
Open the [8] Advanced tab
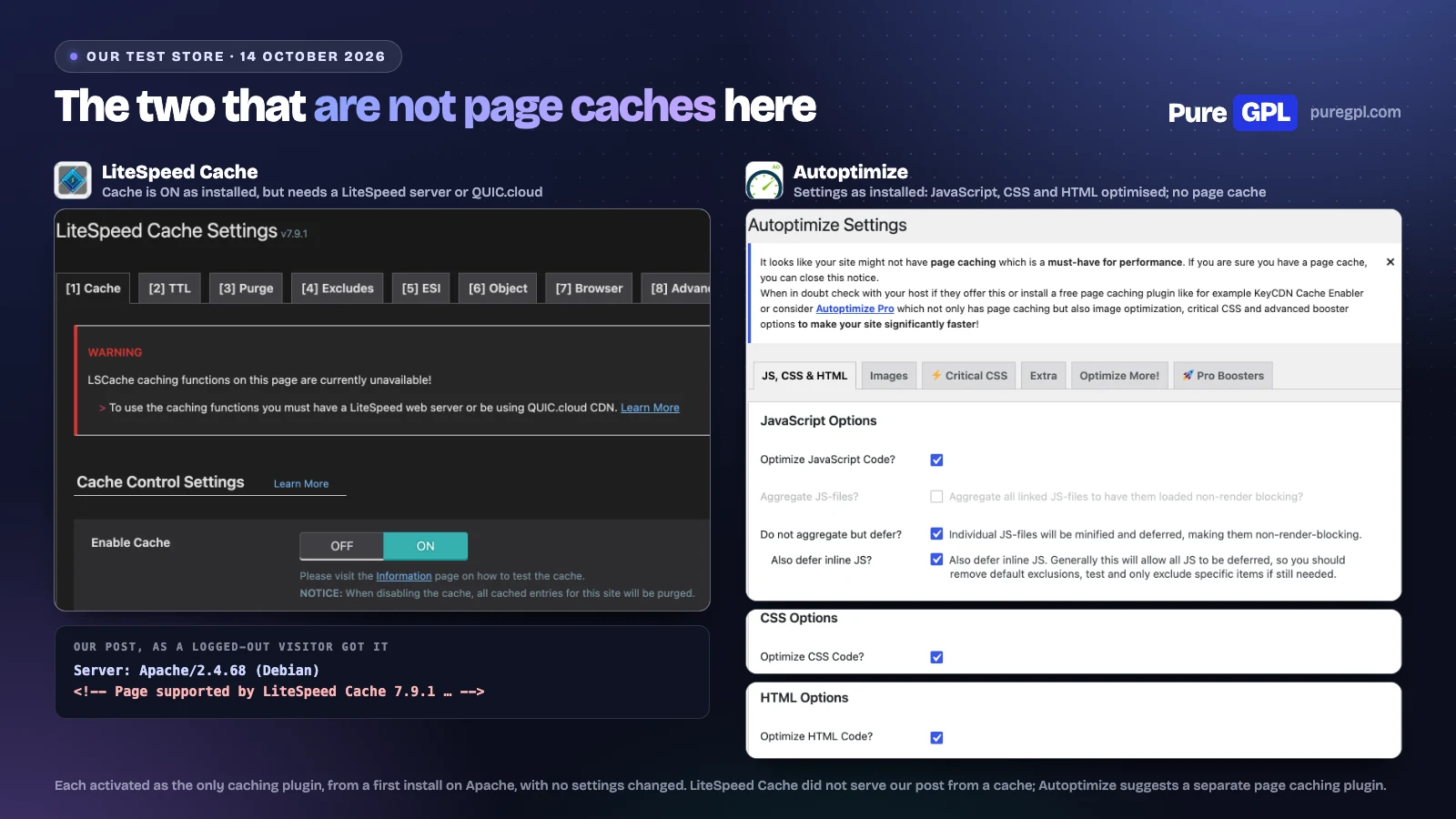tap(675, 288)
